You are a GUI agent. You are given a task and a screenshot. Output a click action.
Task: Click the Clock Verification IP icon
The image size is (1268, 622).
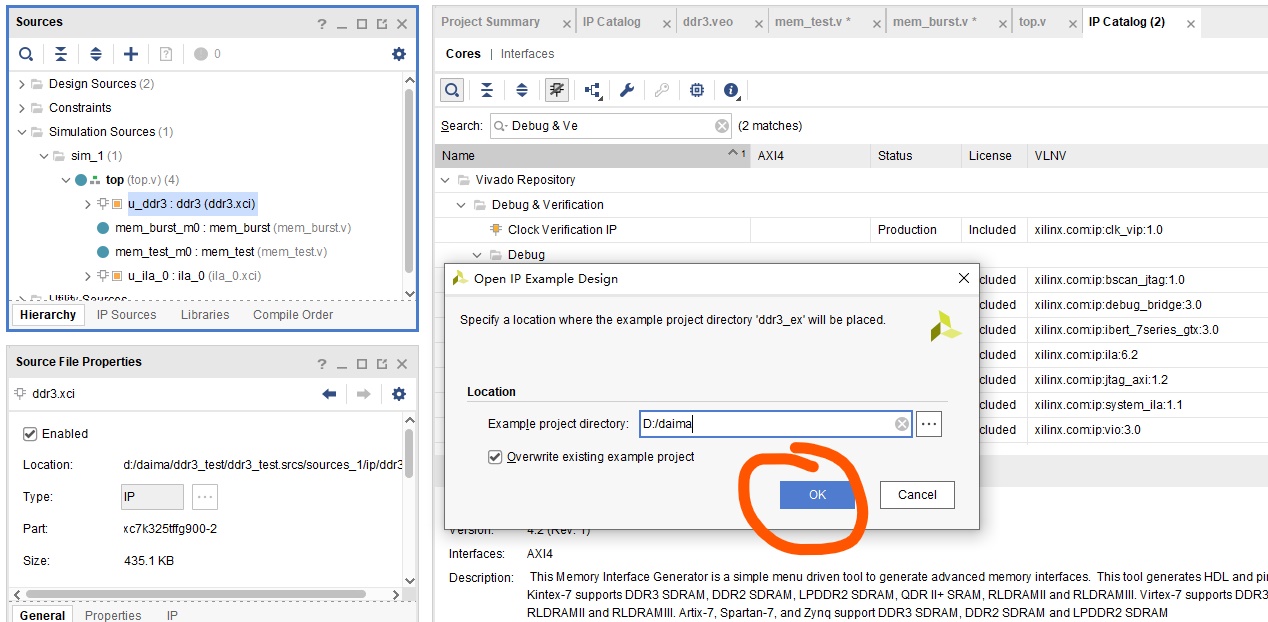tap(495, 230)
